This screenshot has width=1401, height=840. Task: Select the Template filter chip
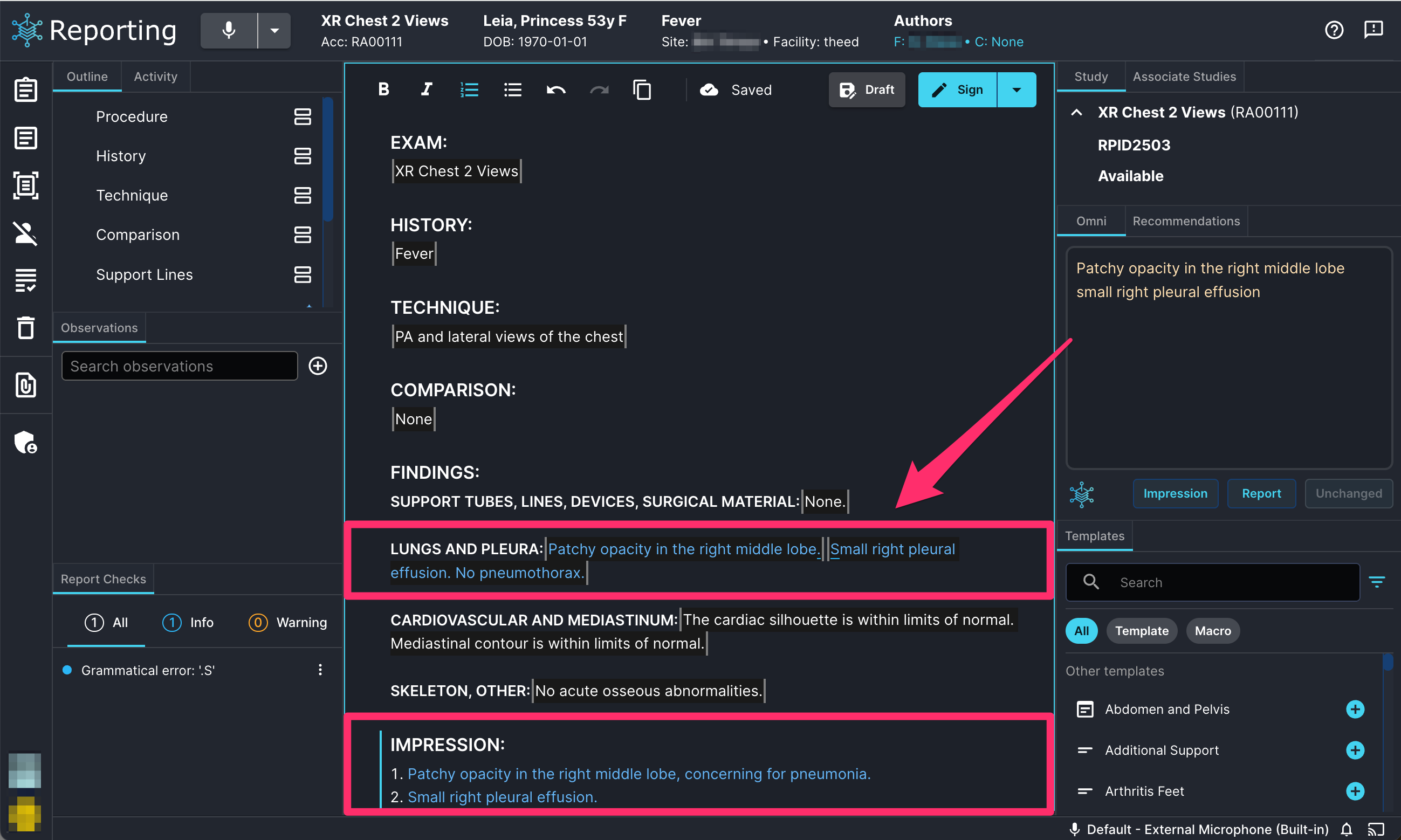(1141, 631)
